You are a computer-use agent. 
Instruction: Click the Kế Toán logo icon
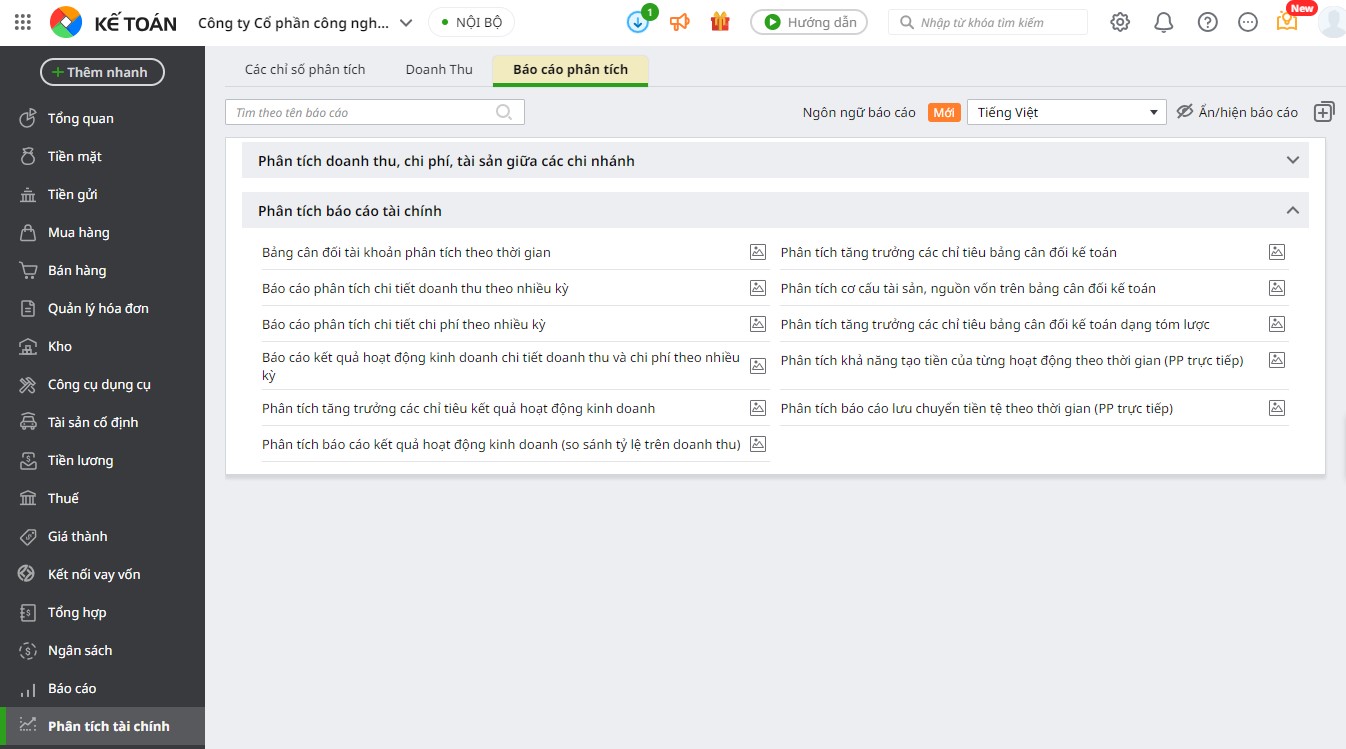coord(66,22)
